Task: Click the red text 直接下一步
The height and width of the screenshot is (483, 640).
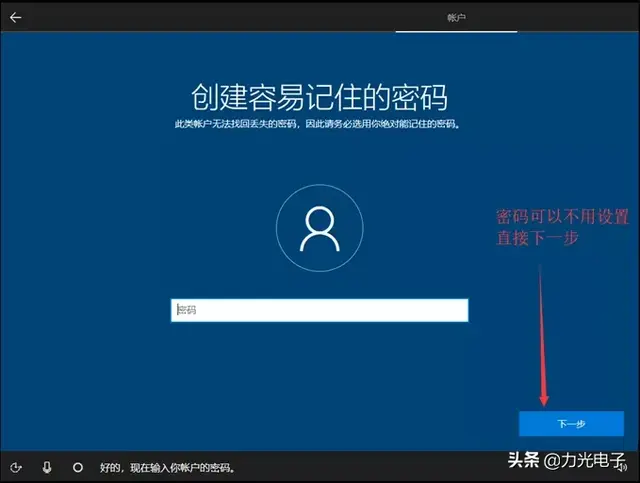Action: (537, 238)
